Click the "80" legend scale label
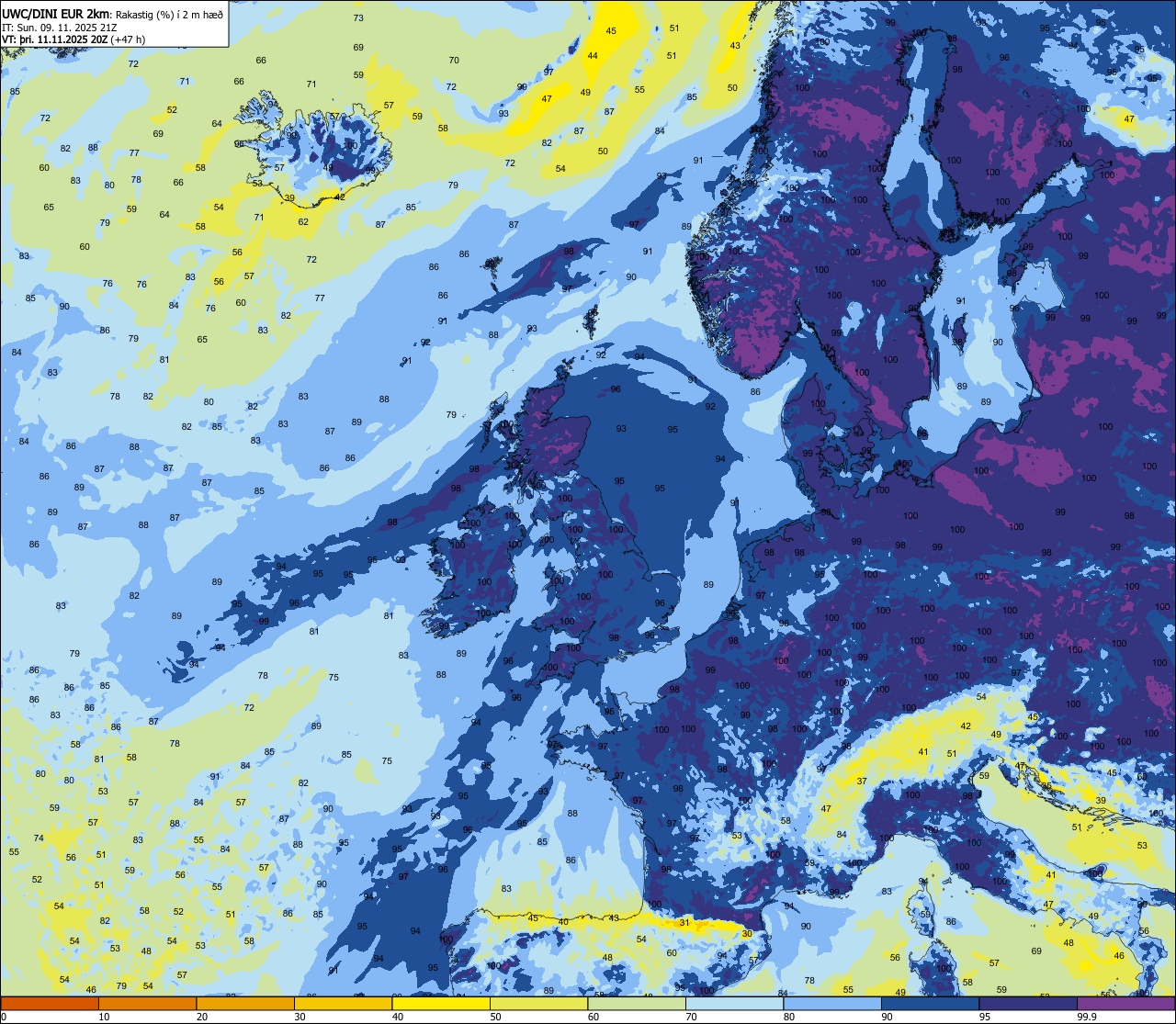Viewport: 1176px width, 1024px height. click(790, 1017)
